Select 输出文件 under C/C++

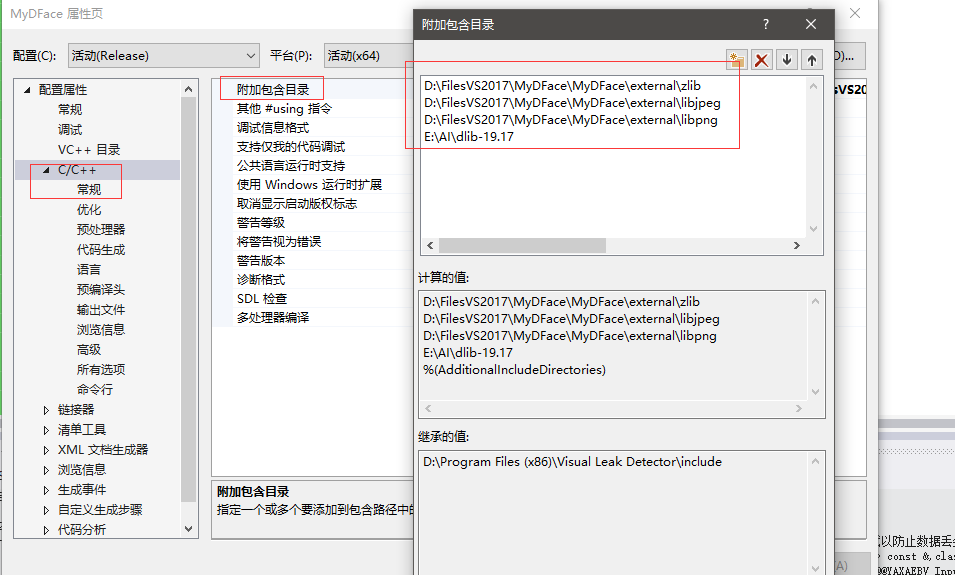(x=101, y=309)
